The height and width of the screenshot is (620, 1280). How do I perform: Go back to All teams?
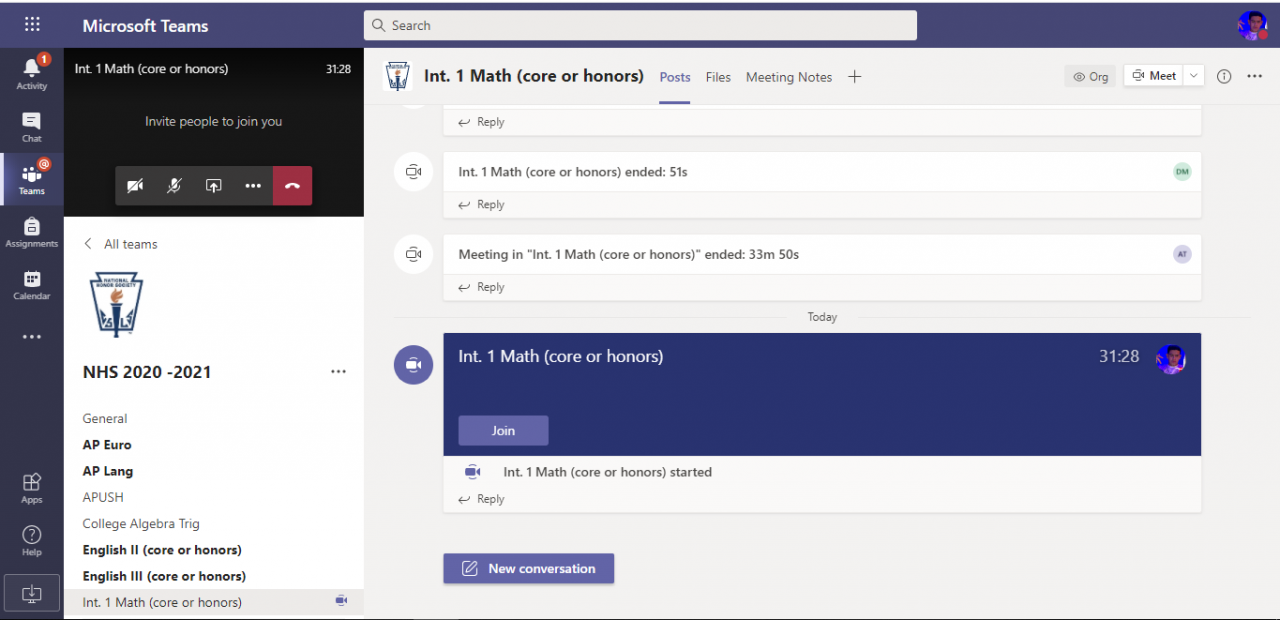120,244
